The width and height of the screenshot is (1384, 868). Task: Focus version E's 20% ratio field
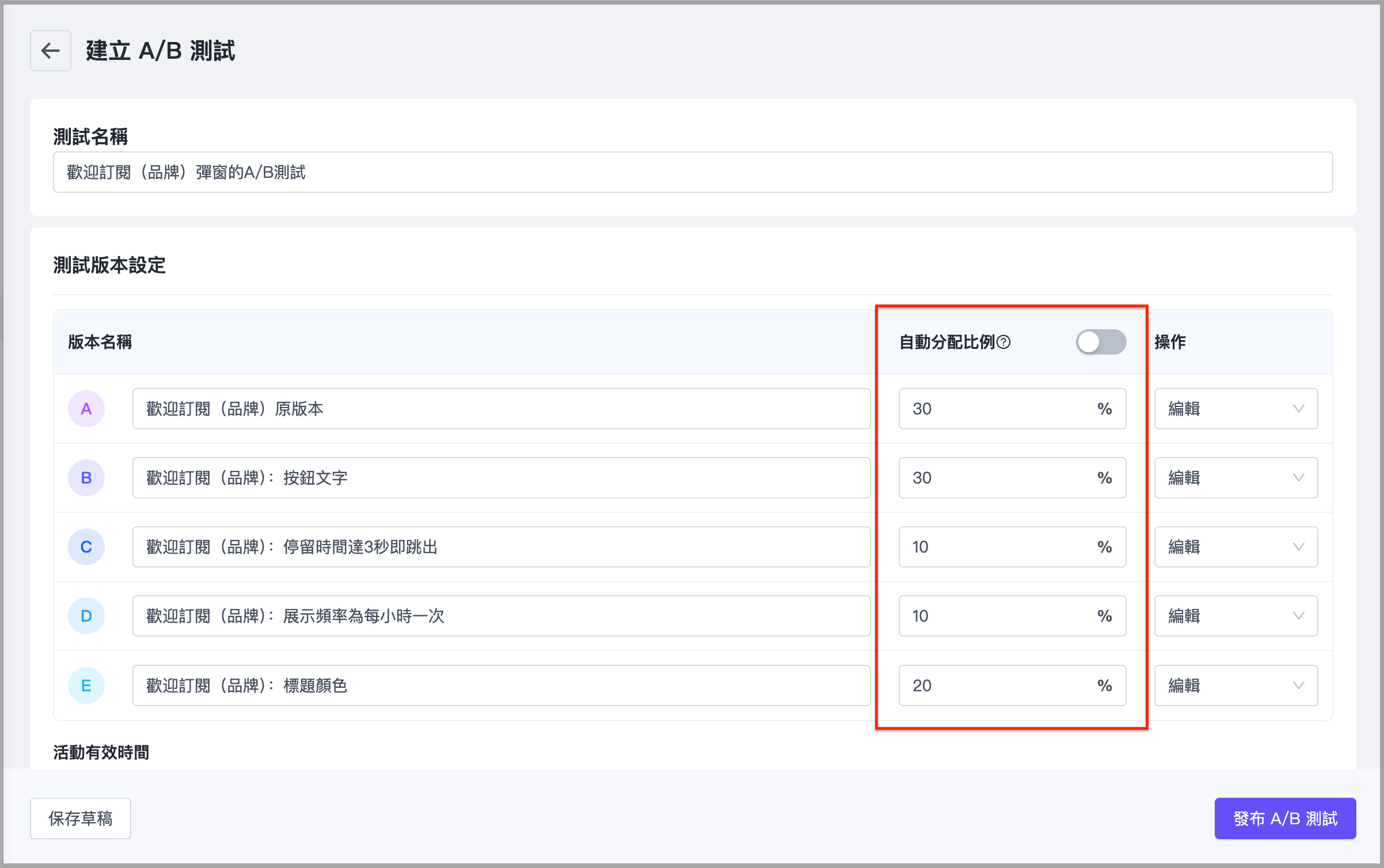coord(1002,686)
